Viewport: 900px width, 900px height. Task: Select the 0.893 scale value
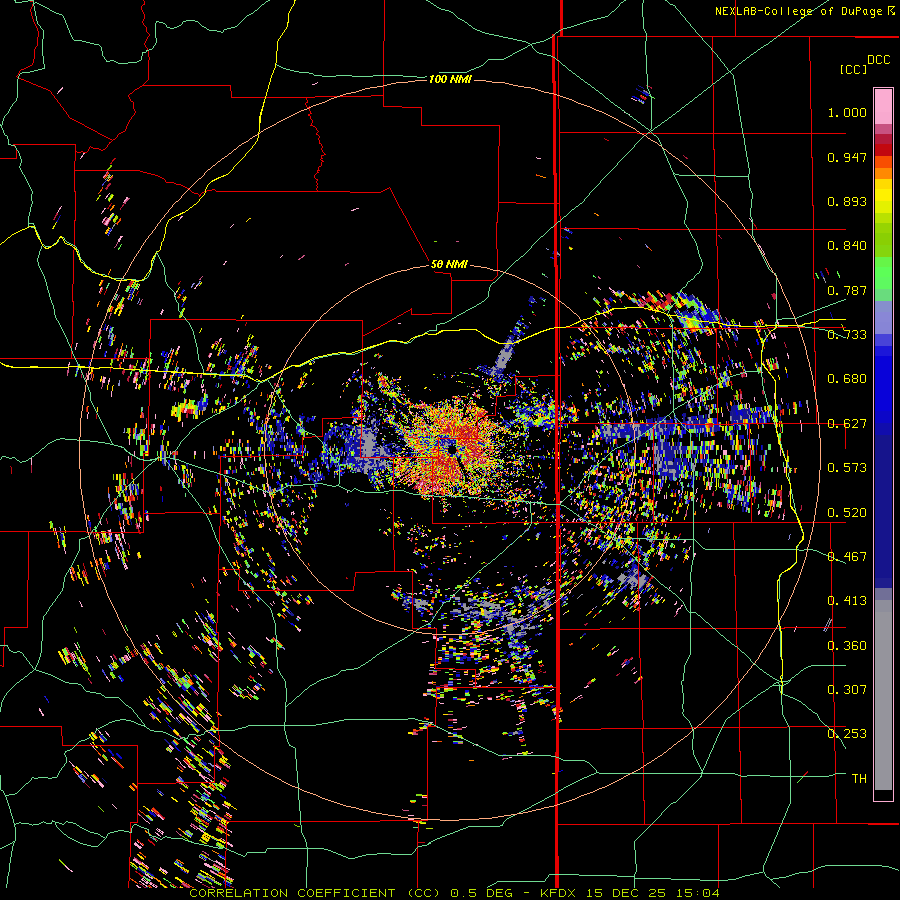tap(847, 201)
